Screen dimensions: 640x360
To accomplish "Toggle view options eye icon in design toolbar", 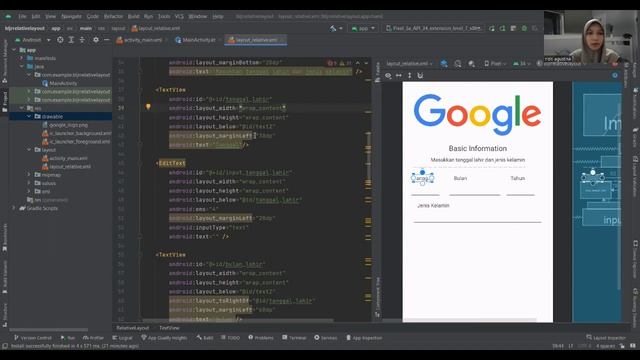I will click(388, 76).
